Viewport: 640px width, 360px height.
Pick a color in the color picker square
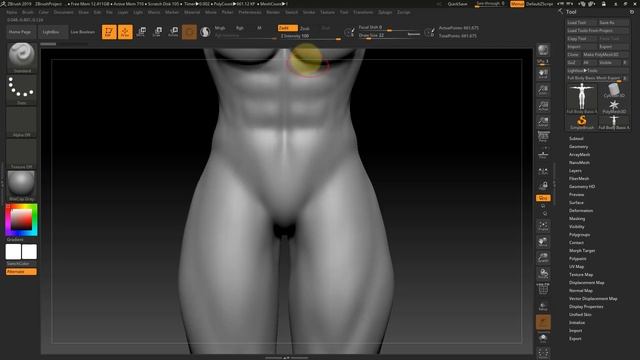pos(21,220)
